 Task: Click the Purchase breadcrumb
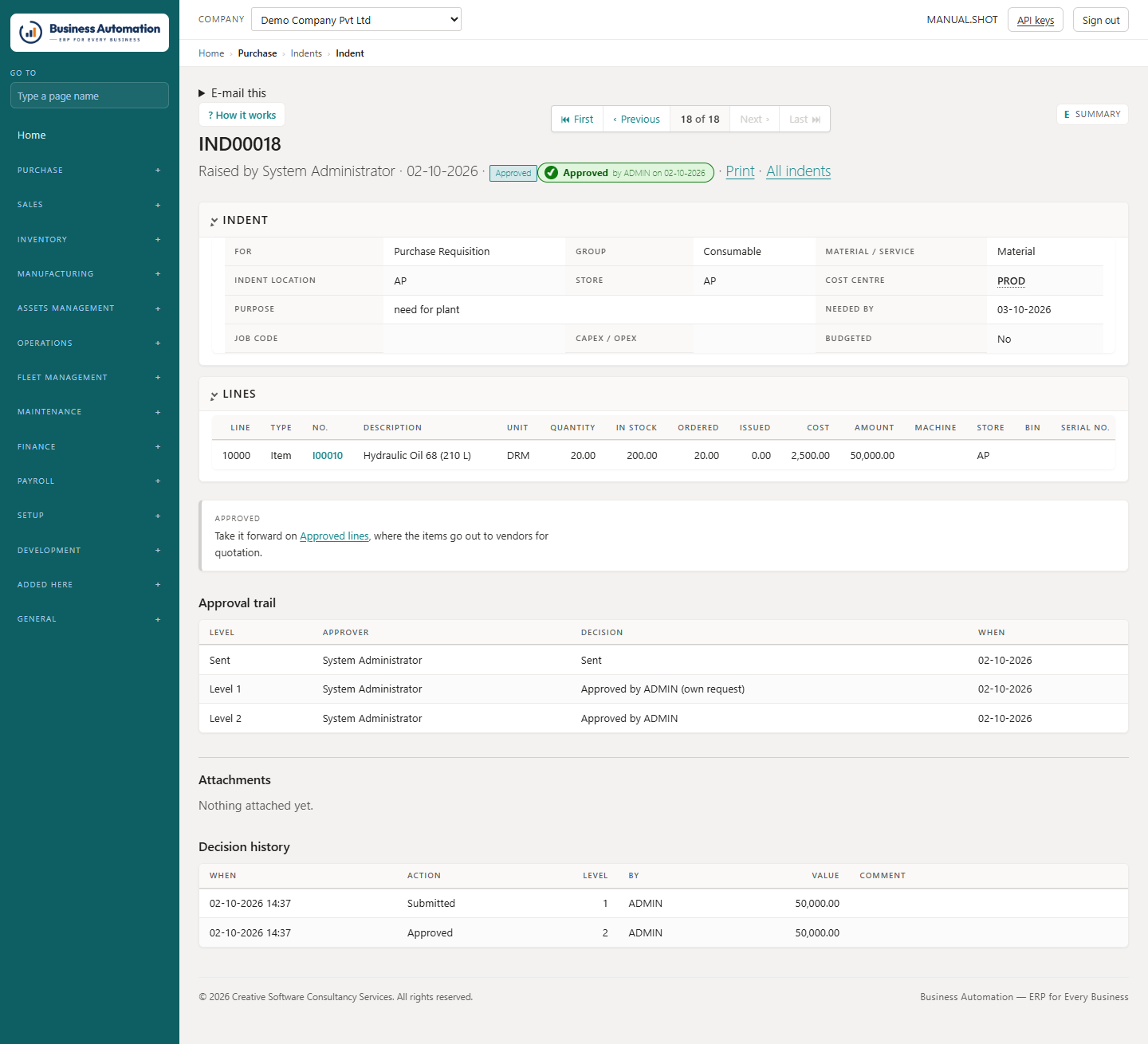(x=258, y=53)
